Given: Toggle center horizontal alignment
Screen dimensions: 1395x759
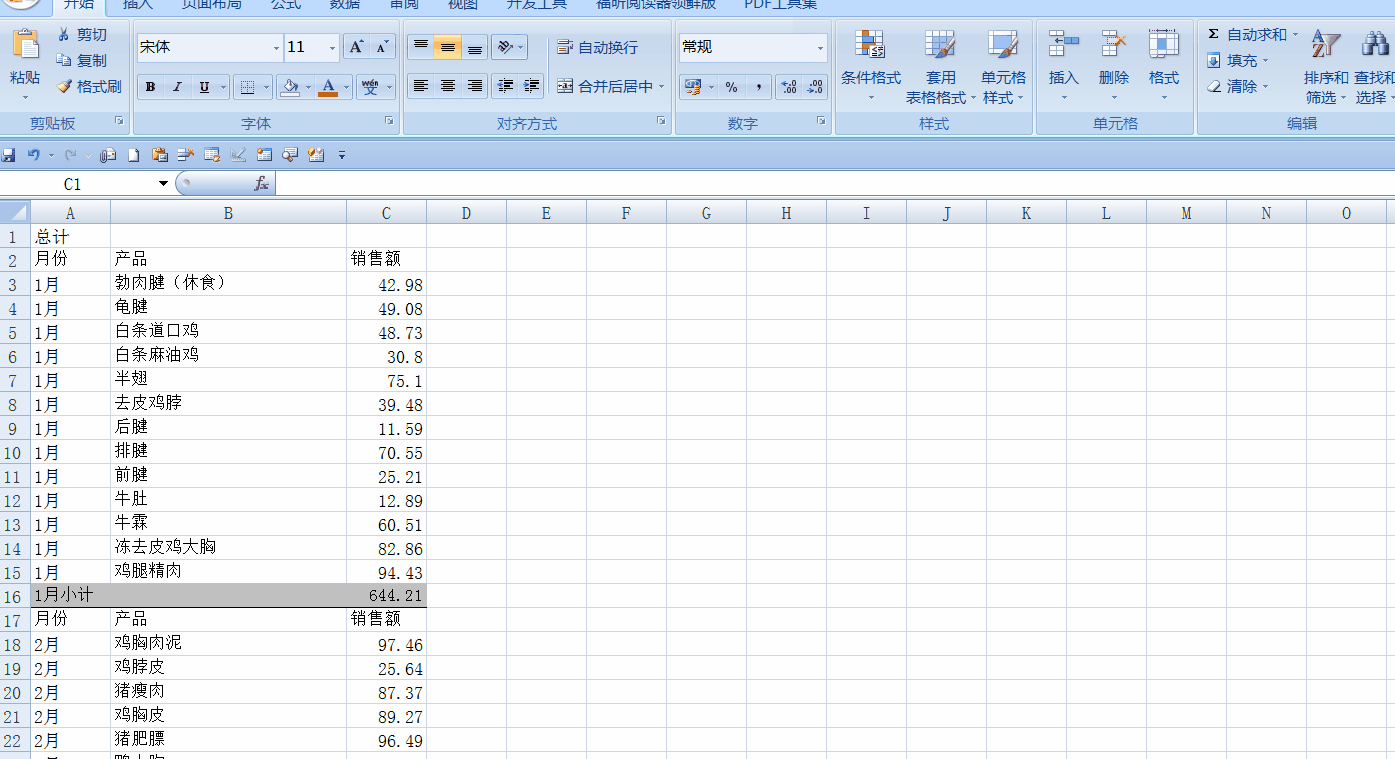Looking at the screenshot, I should tap(448, 86).
